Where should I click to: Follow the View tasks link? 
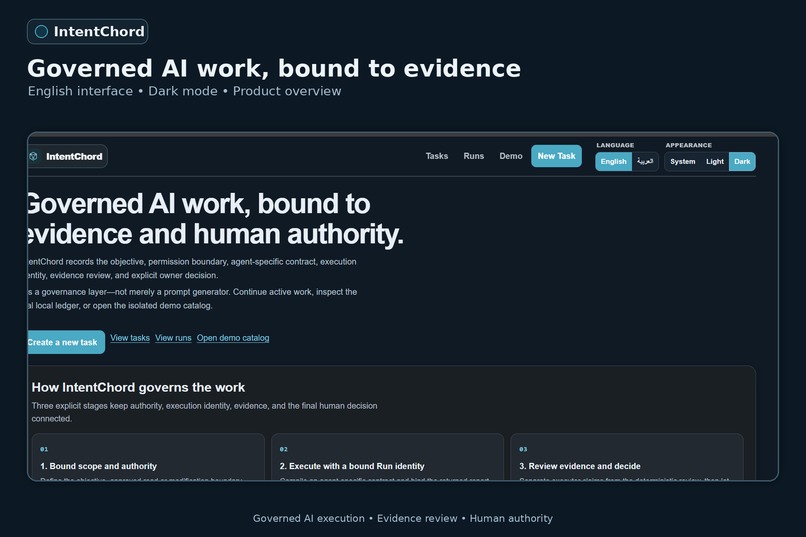[130, 338]
